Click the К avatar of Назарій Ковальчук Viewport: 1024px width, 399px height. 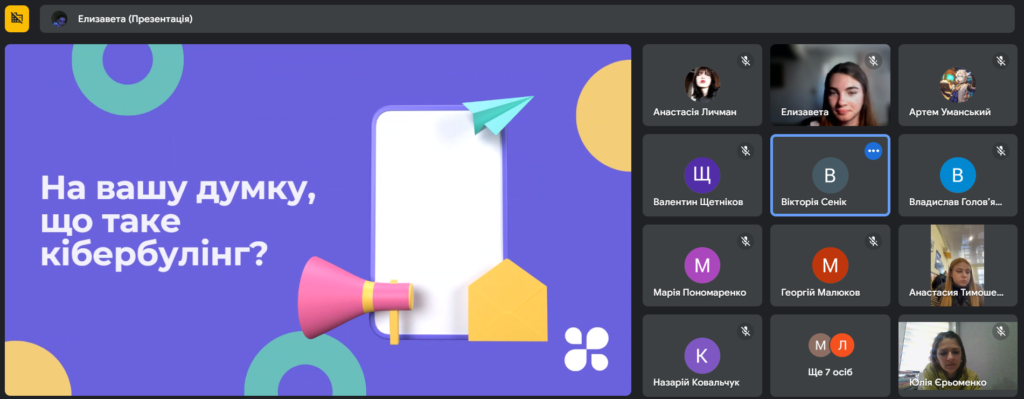[x=702, y=355]
